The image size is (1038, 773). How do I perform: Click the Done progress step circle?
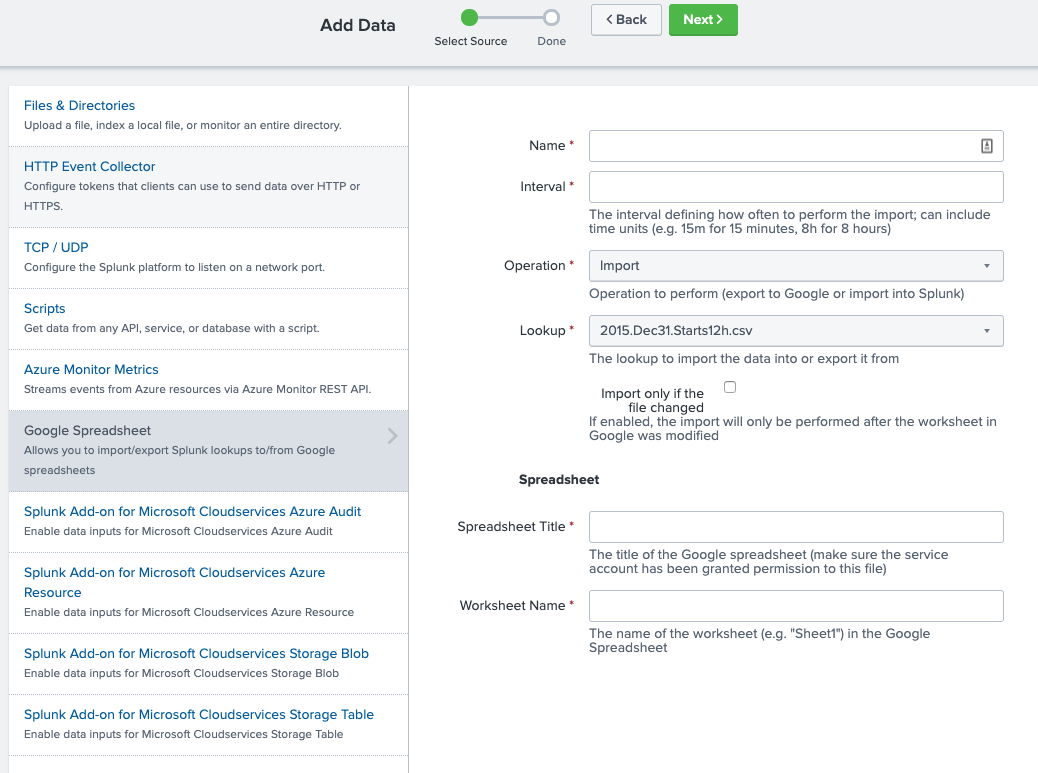coord(551,17)
